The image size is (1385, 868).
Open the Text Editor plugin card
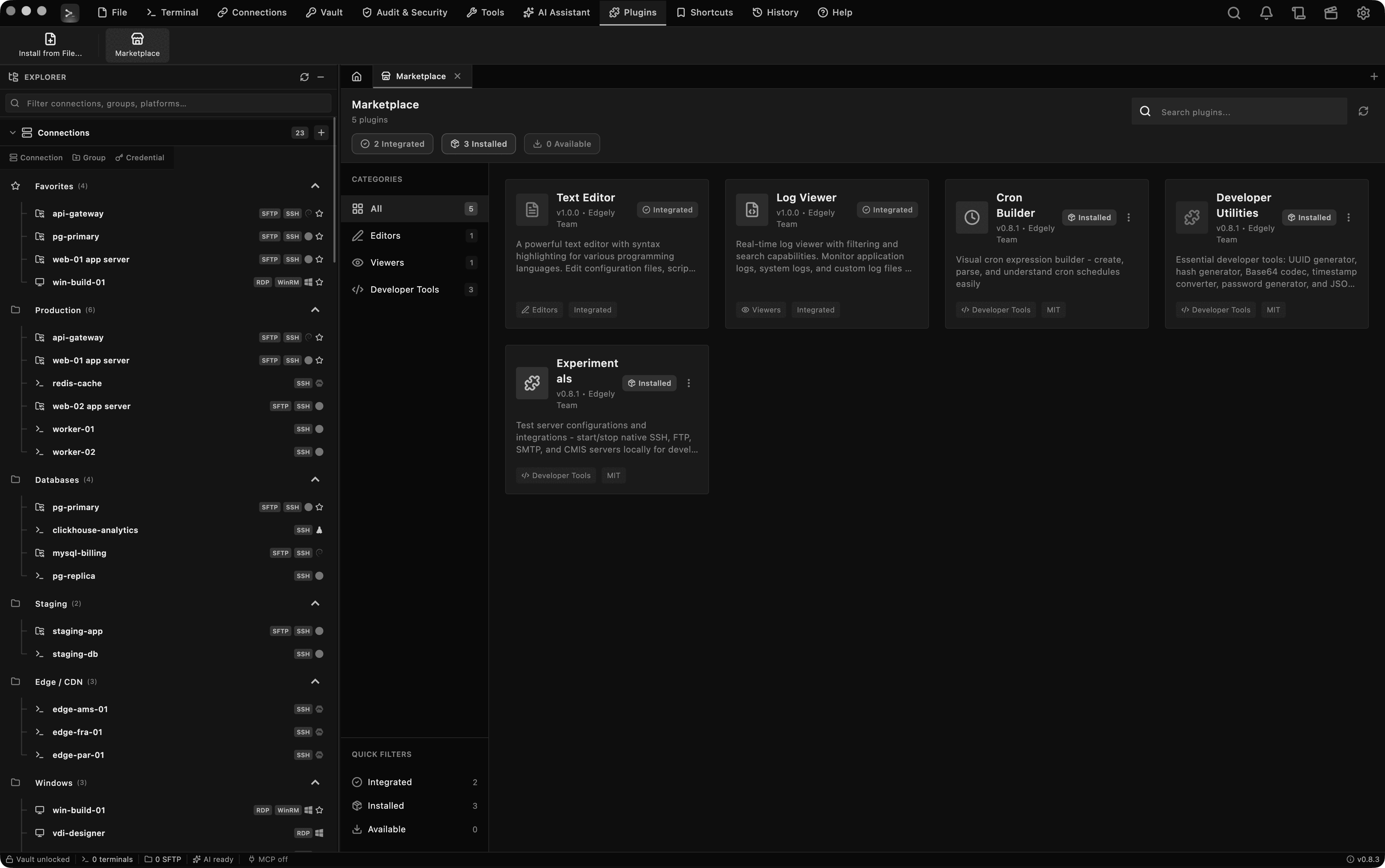[607, 254]
